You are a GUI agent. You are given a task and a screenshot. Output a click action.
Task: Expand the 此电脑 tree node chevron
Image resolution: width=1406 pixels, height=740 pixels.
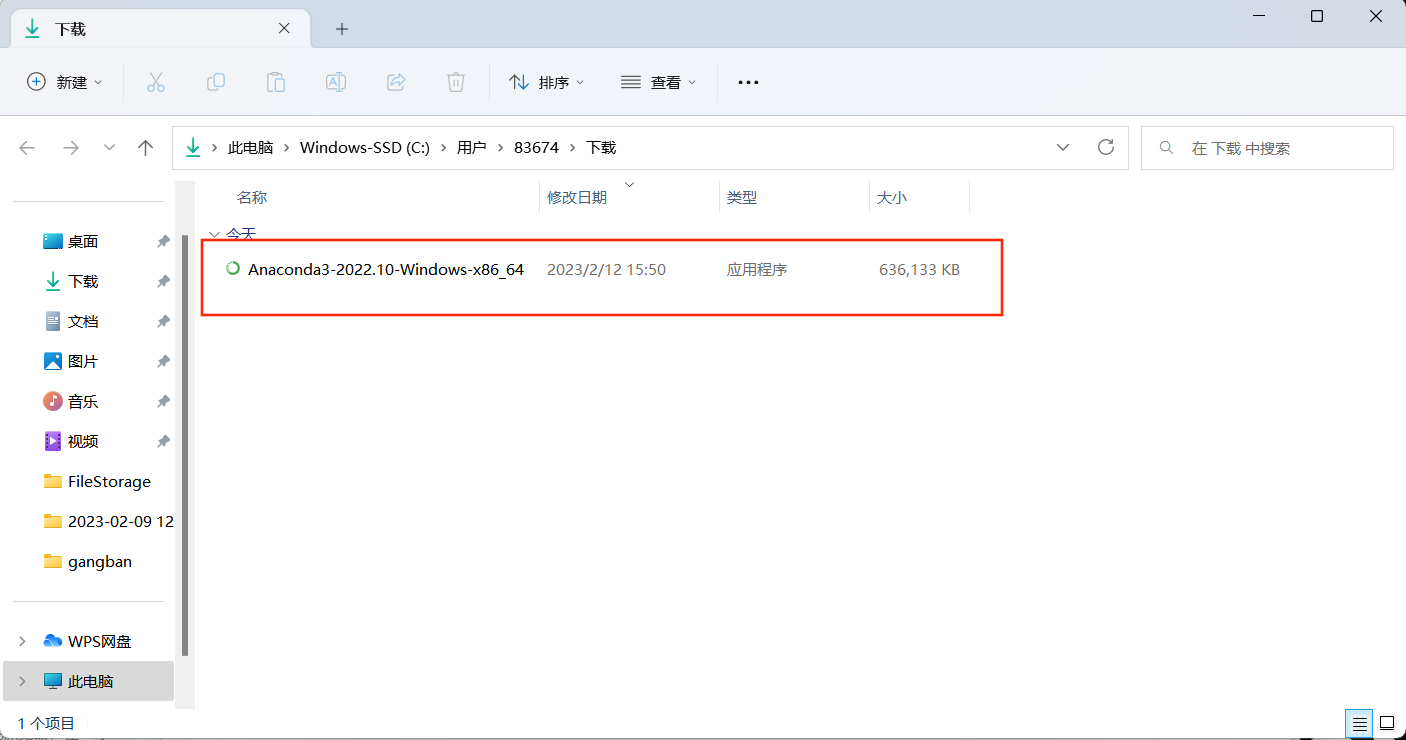22,681
